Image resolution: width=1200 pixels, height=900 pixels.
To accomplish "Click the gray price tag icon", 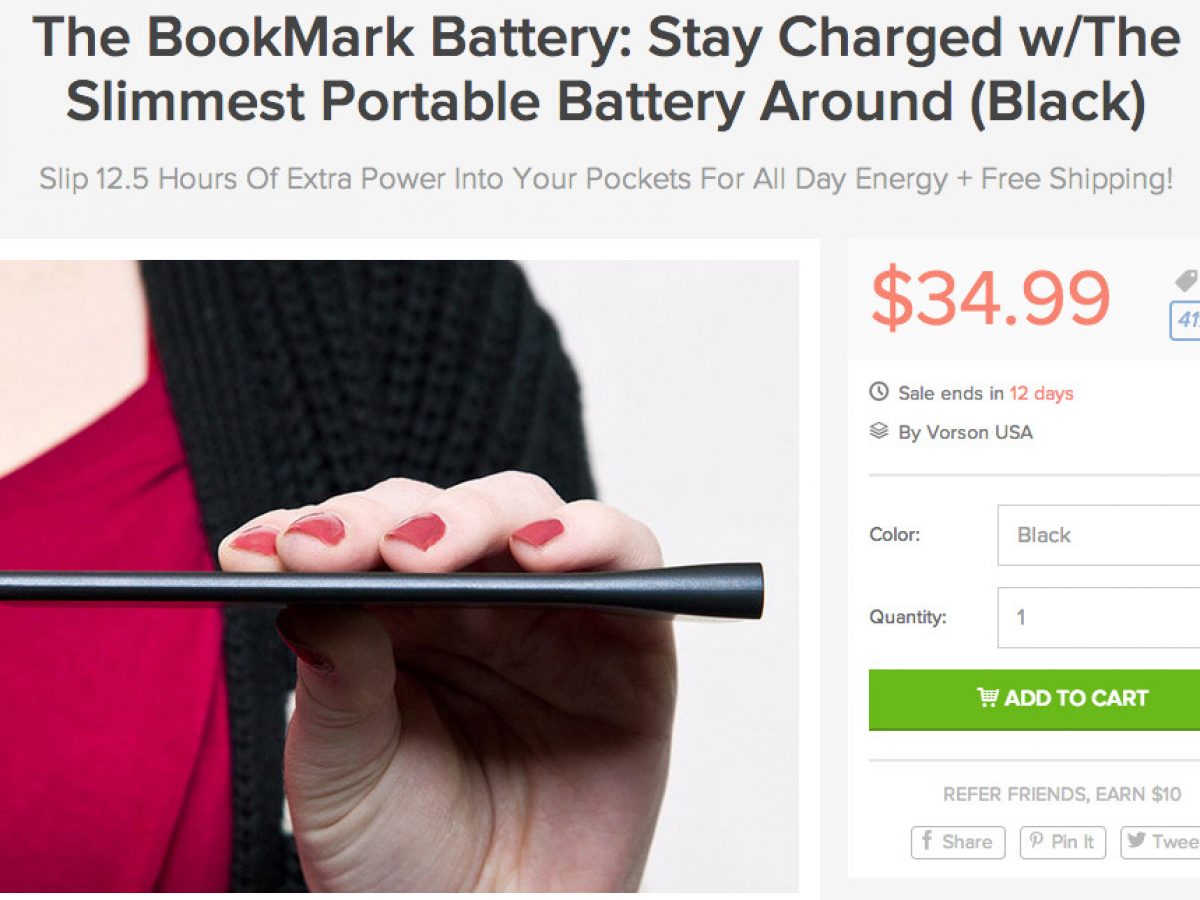I will point(1187,281).
